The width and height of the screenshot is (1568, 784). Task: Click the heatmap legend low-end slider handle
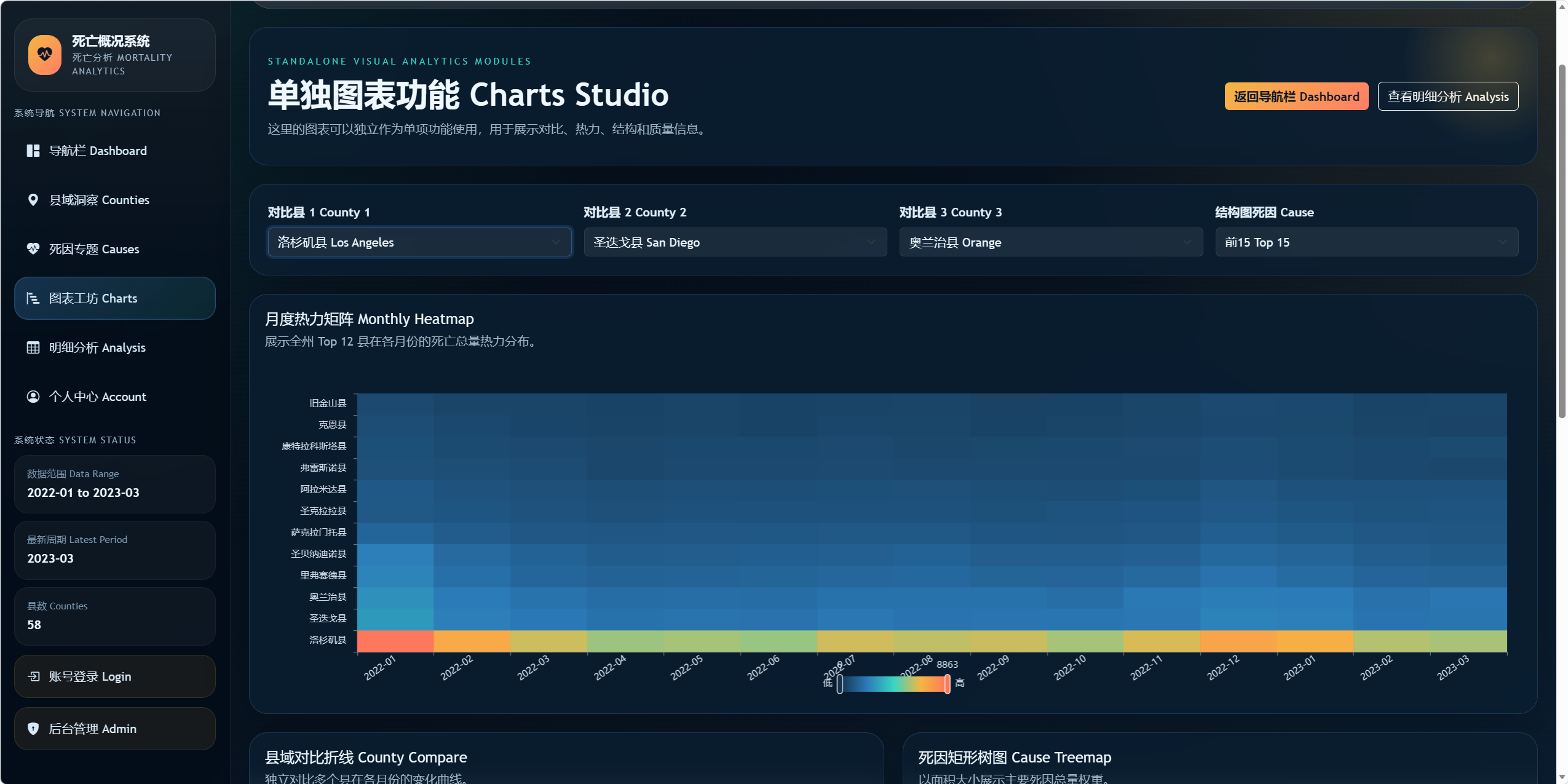click(840, 684)
